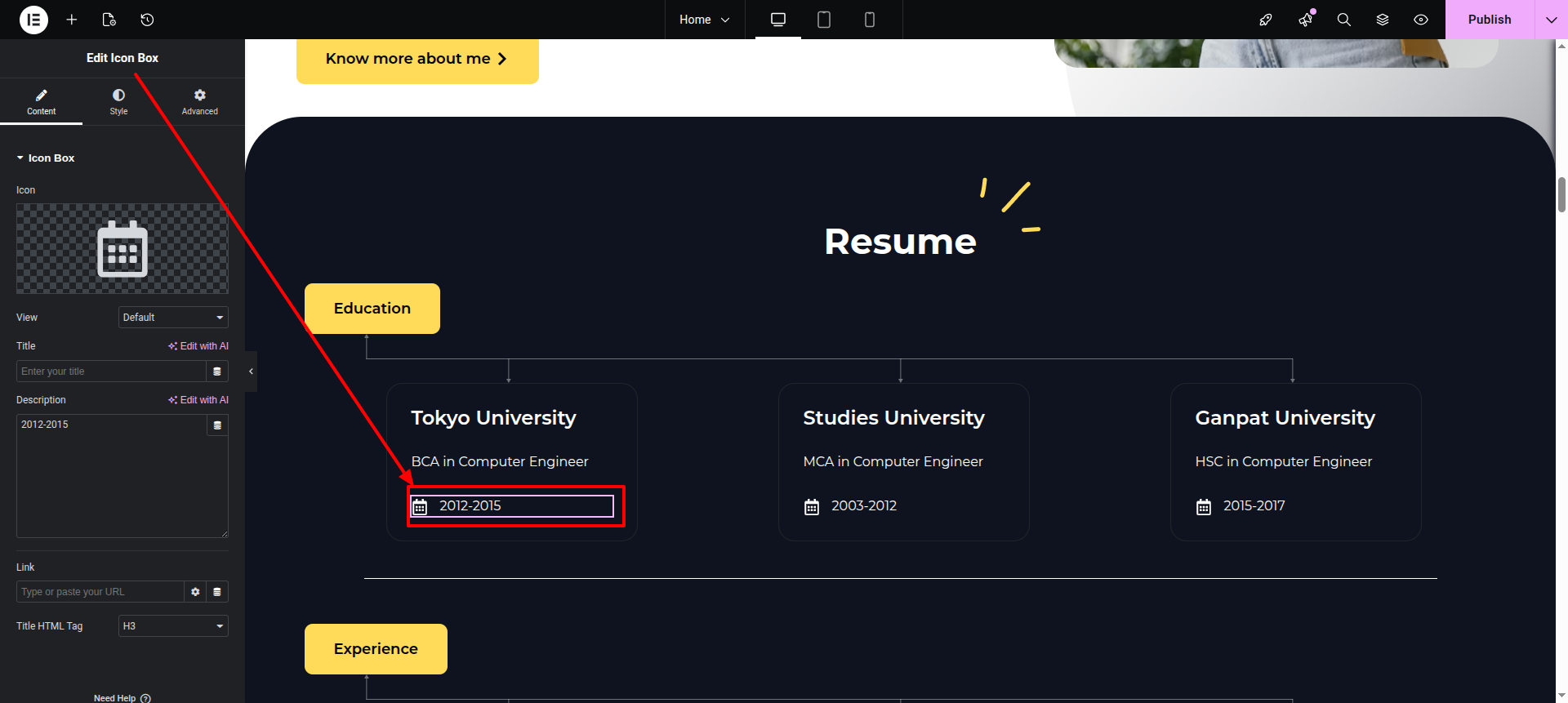1568x703 pixels.
Task: Open the Finder search icon
Action: click(x=1343, y=20)
